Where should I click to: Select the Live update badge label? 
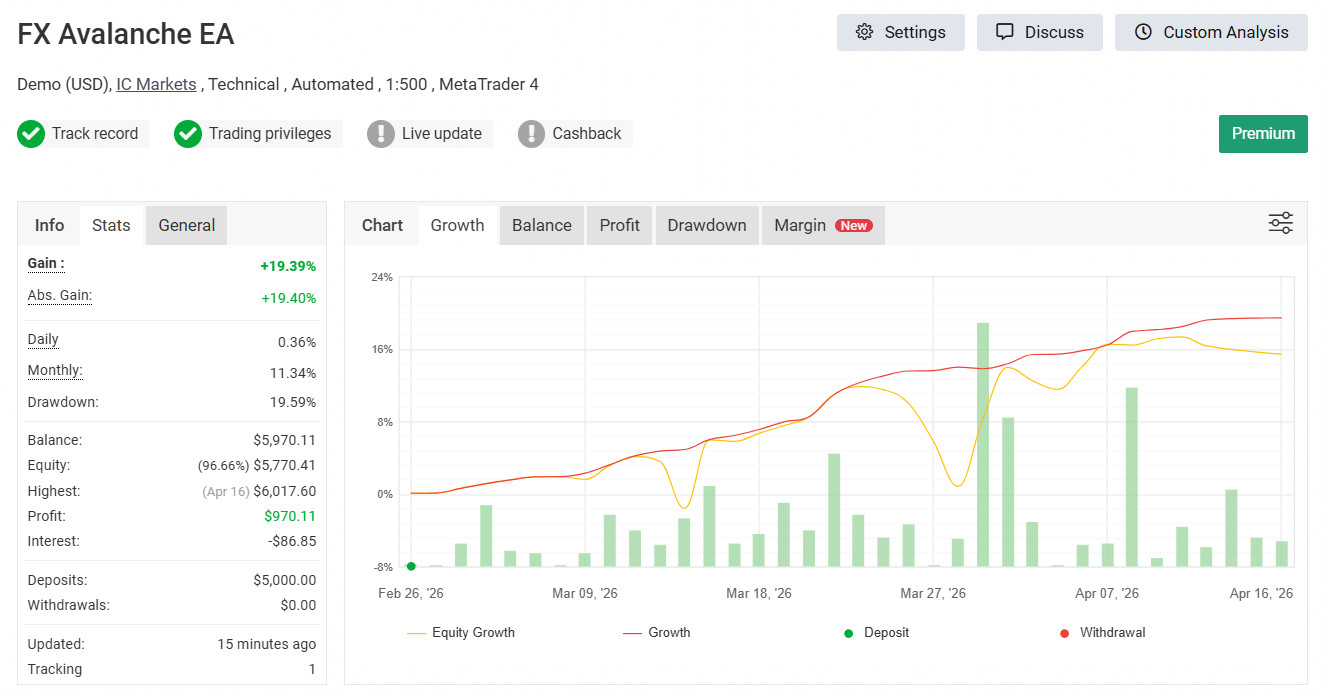click(442, 133)
